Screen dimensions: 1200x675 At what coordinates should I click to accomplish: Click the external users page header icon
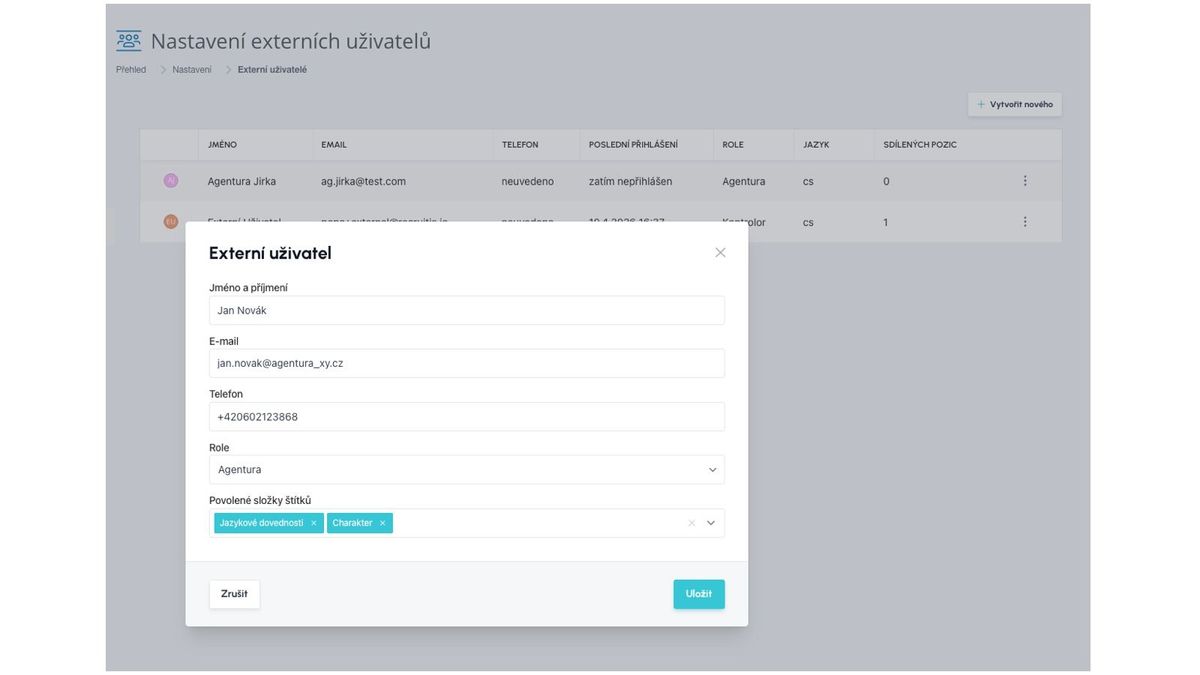pos(129,41)
